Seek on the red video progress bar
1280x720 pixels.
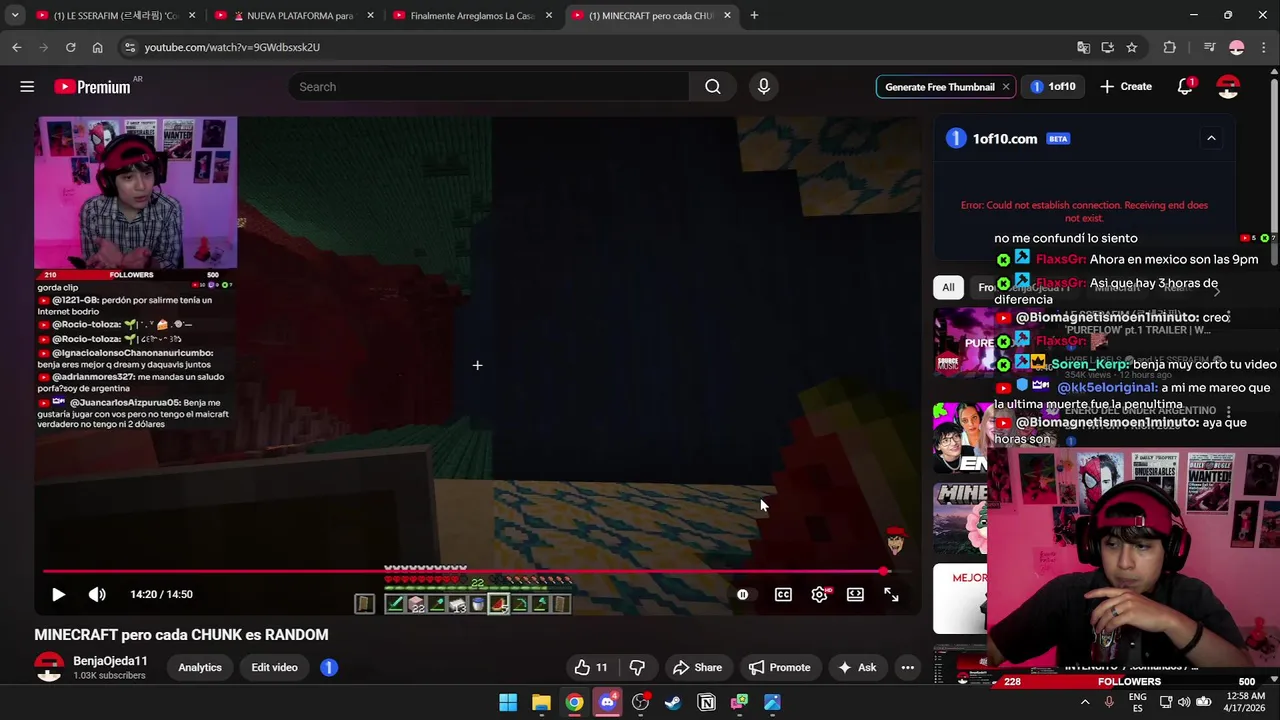477,572
